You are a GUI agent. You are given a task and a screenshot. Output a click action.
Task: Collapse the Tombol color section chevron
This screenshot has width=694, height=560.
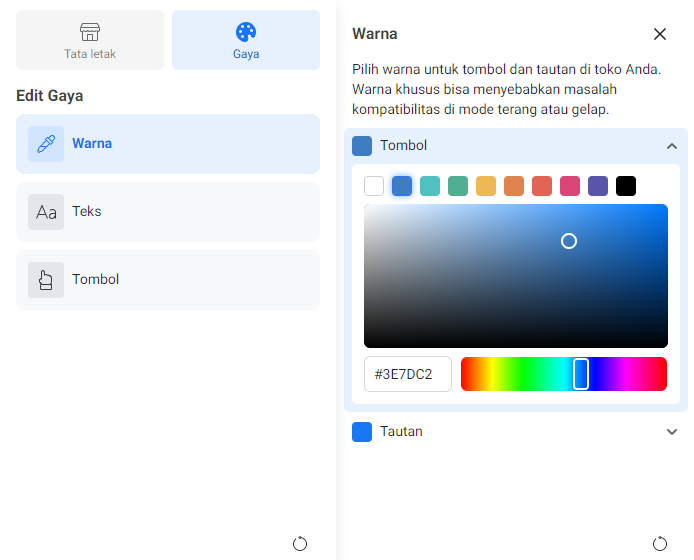point(671,146)
